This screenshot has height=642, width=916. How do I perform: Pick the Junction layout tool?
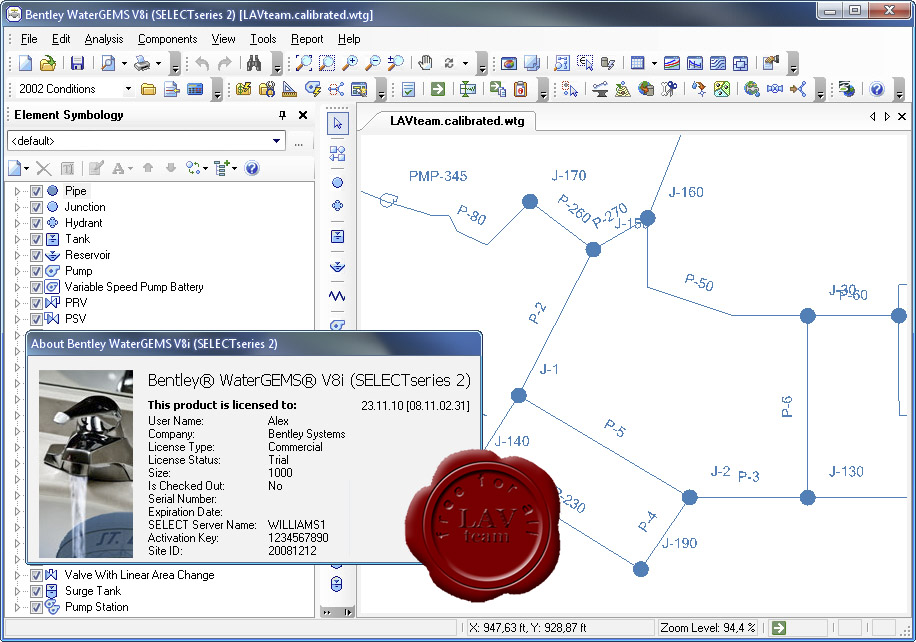[x=337, y=183]
